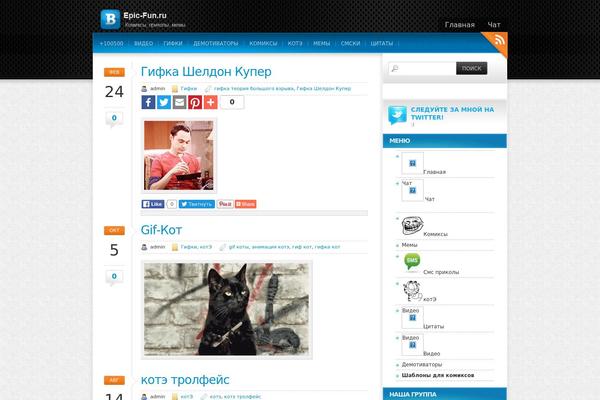This screenshot has height=400, width=600.
Task: Open the post title котэ тролфейс
Action: click(185, 380)
